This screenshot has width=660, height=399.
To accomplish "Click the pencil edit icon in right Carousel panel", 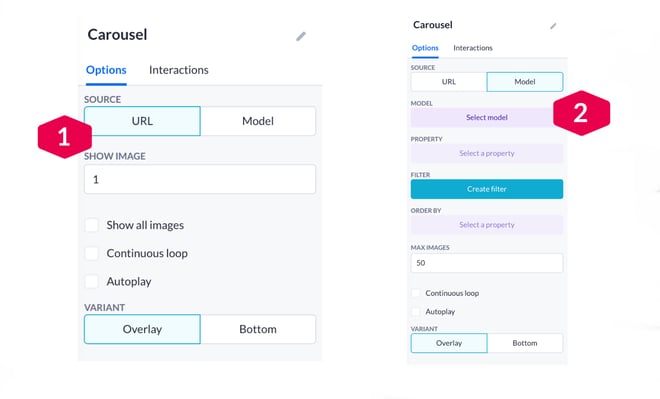I will pyautogui.click(x=554, y=26).
